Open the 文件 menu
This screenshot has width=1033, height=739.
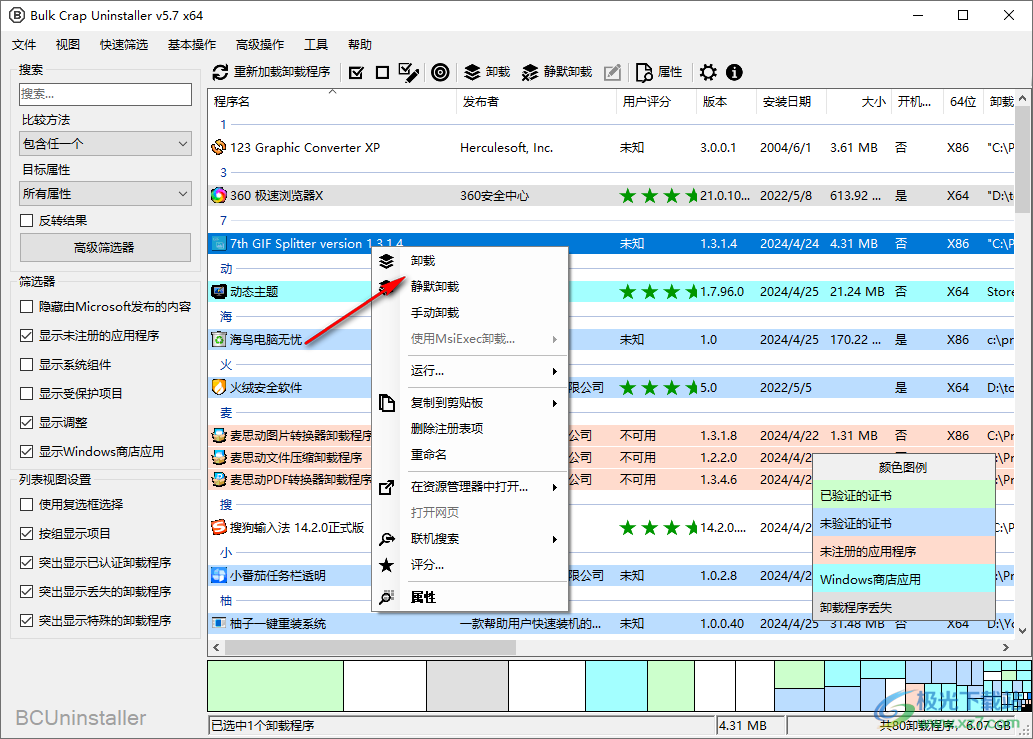[24, 44]
